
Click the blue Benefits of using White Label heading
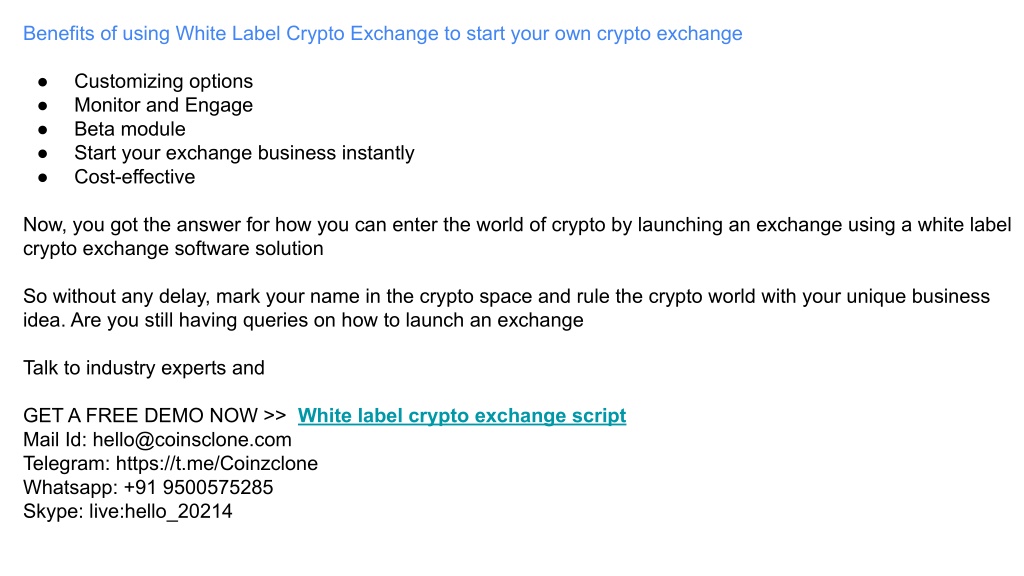(383, 33)
